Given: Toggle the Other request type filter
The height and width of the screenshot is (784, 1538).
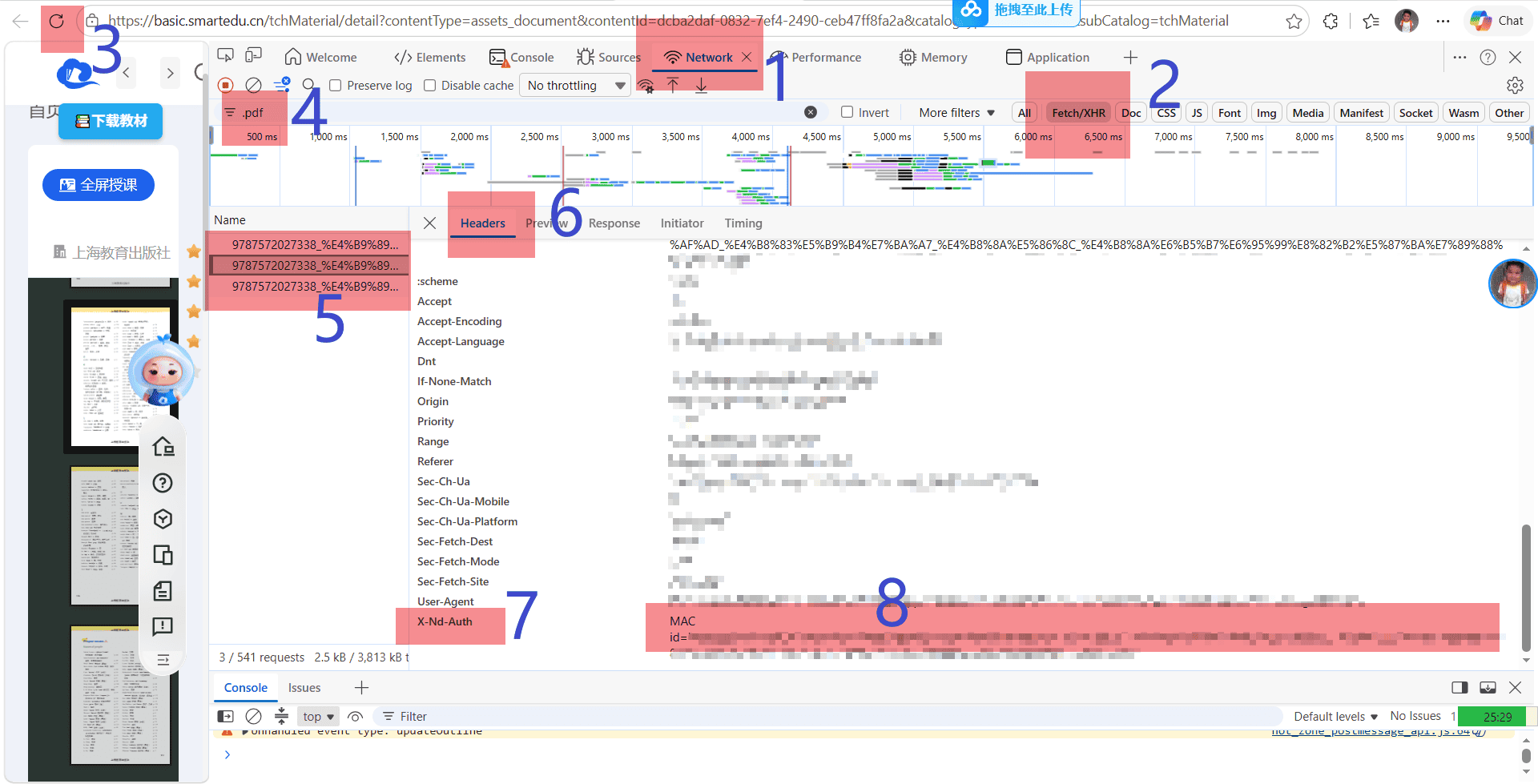Looking at the screenshot, I should pos(1509,113).
